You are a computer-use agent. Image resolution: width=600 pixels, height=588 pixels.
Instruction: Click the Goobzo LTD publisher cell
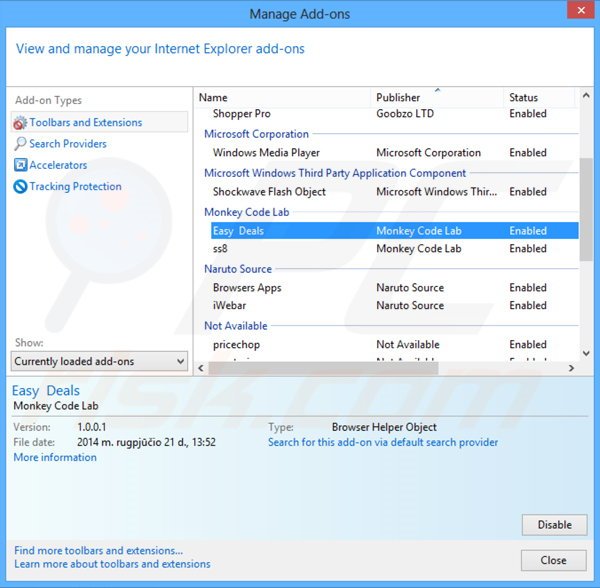(405, 114)
